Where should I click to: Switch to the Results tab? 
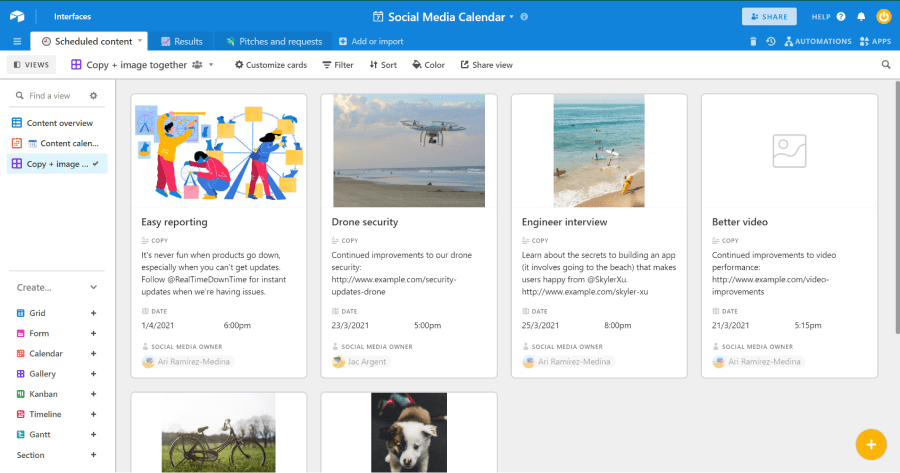tap(181, 41)
